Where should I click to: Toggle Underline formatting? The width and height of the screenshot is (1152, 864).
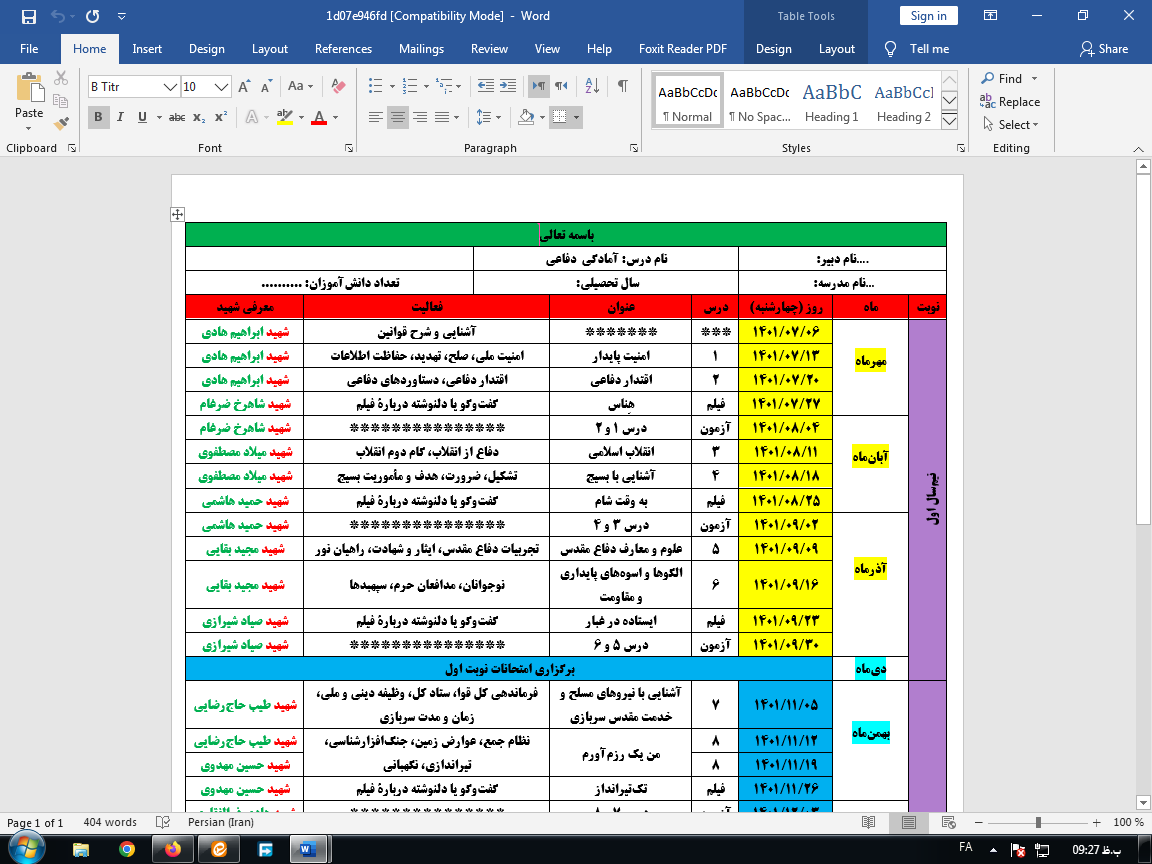tap(142, 117)
